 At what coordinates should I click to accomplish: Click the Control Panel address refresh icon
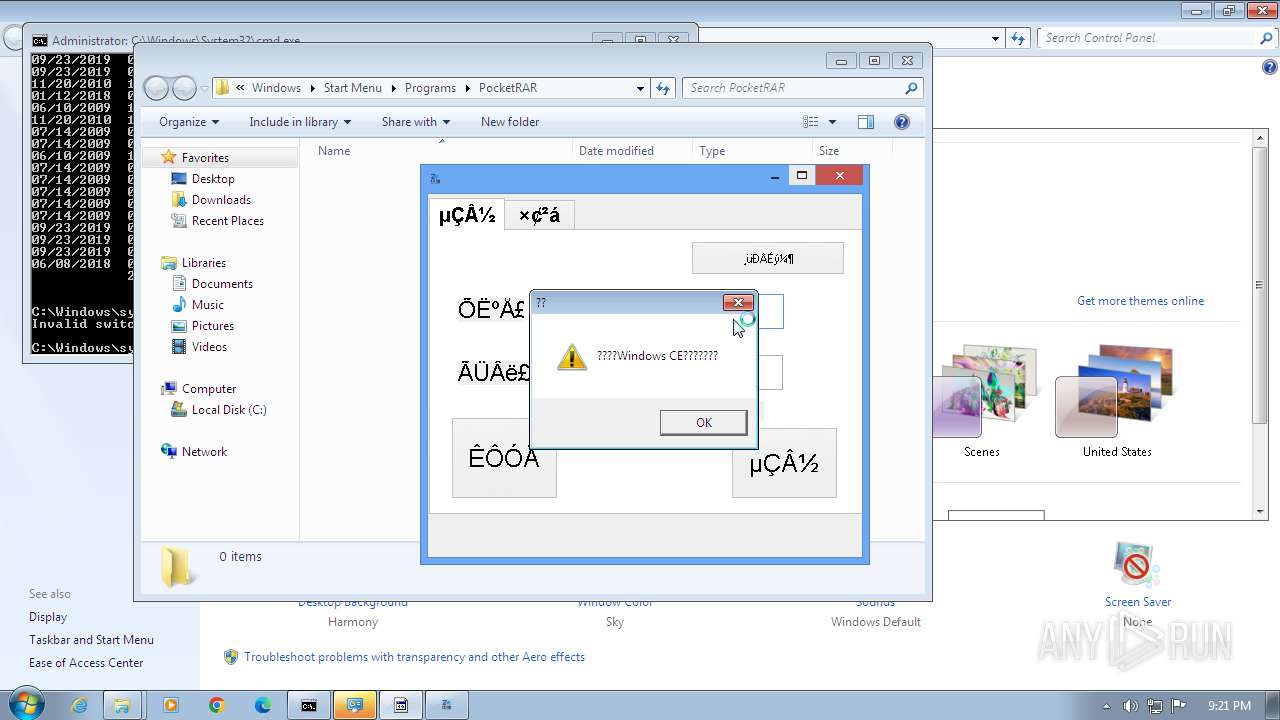point(1018,38)
